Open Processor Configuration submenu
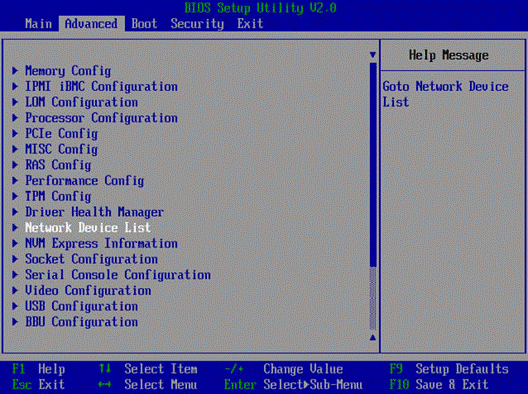This screenshot has height=394, width=528. pos(101,118)
